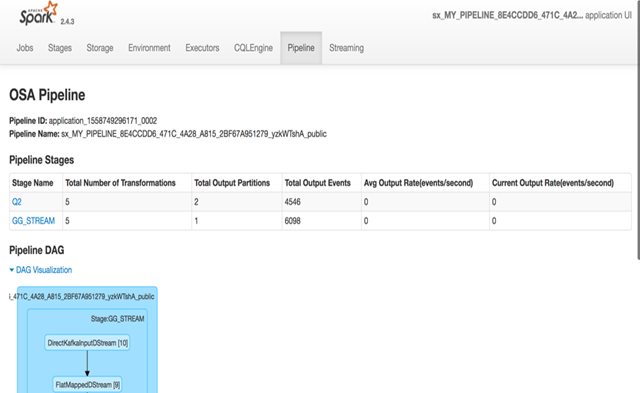The height and width of the screenshot is (393, 640).
Task: Click the Pipeline Stages heading
Action: (x=42, y=160)
